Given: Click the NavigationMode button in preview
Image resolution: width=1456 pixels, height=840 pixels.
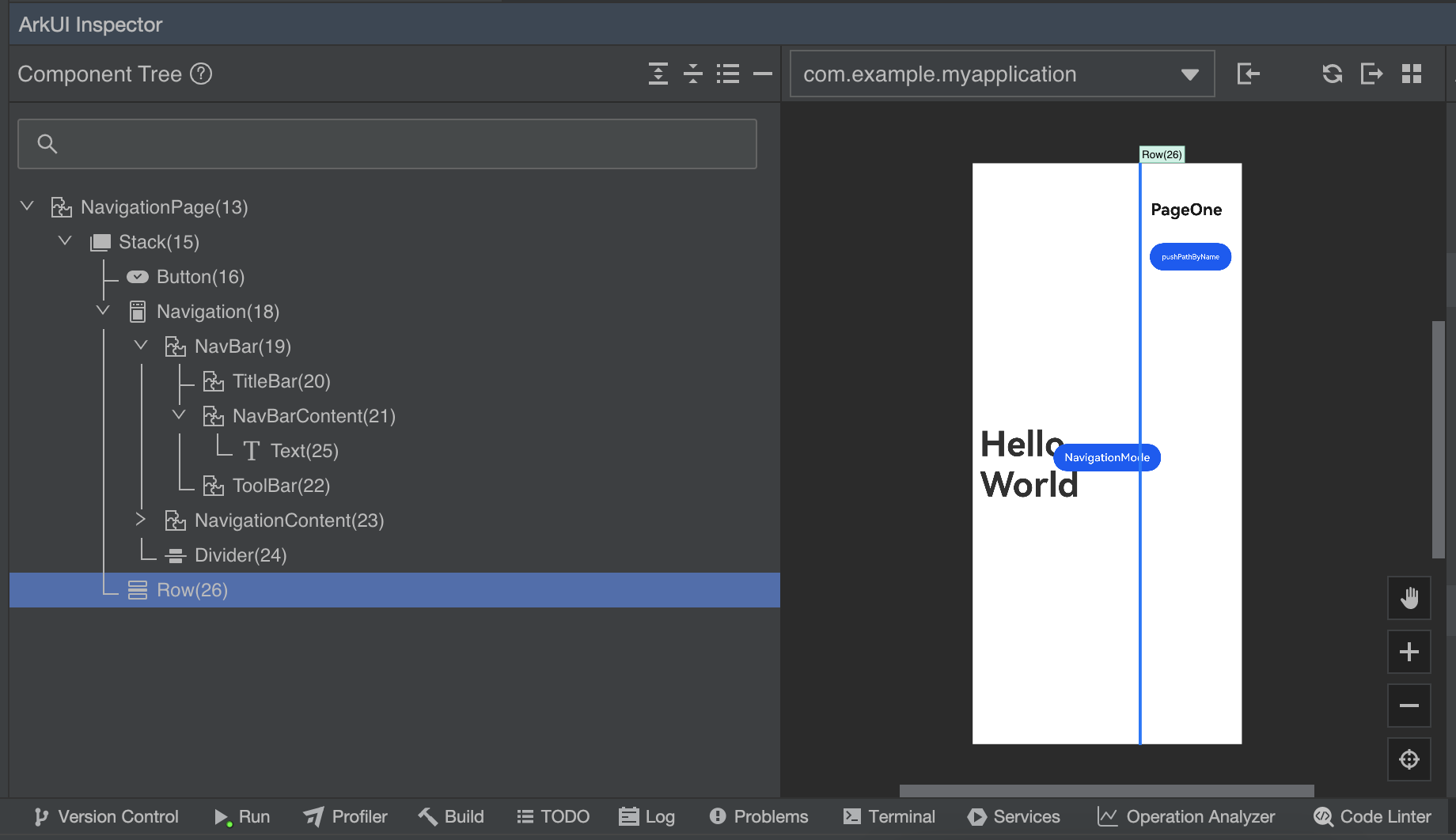Looking at the screenshot, I should click(1107, 457).
